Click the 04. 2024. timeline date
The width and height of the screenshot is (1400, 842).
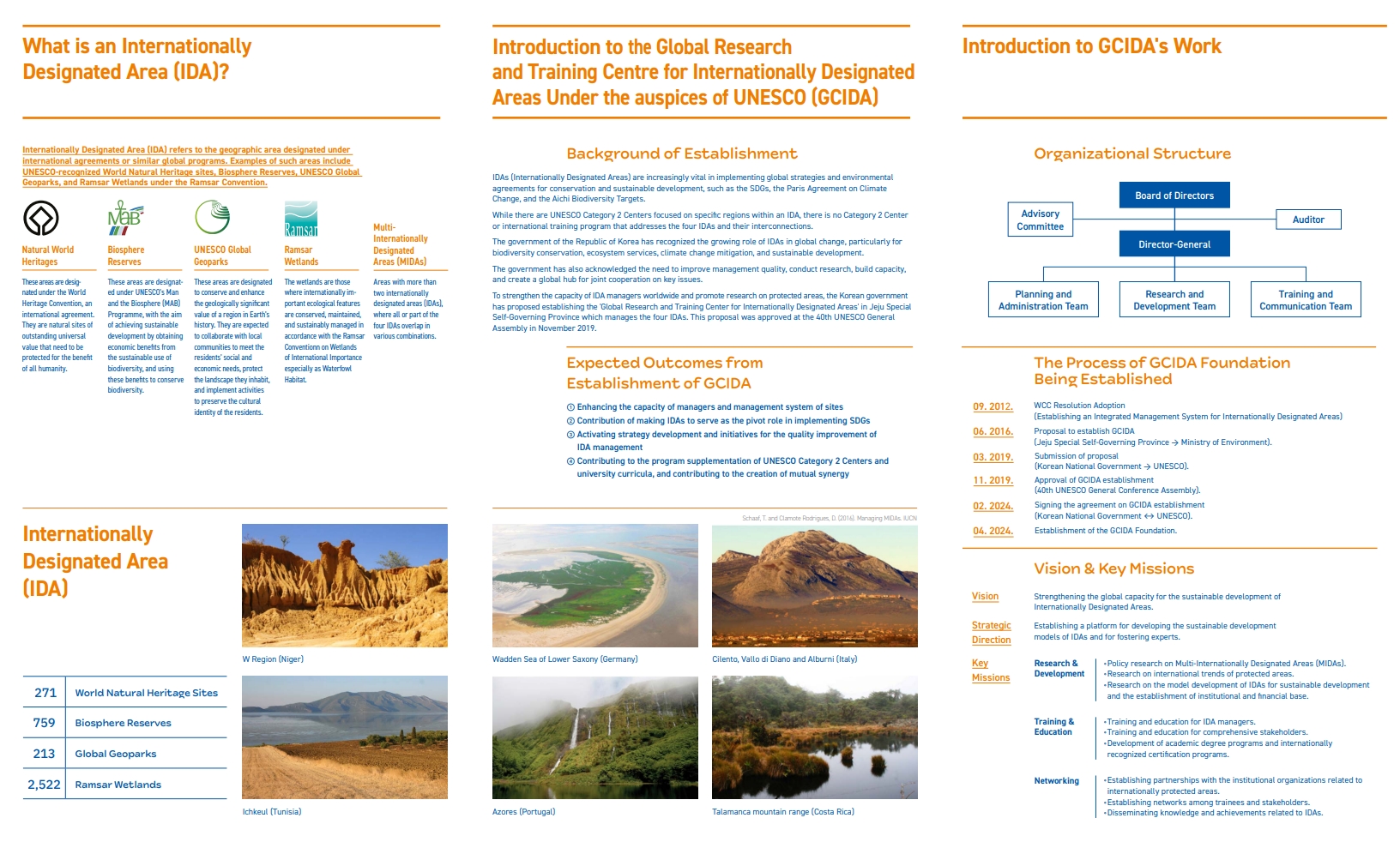(993, 532)
